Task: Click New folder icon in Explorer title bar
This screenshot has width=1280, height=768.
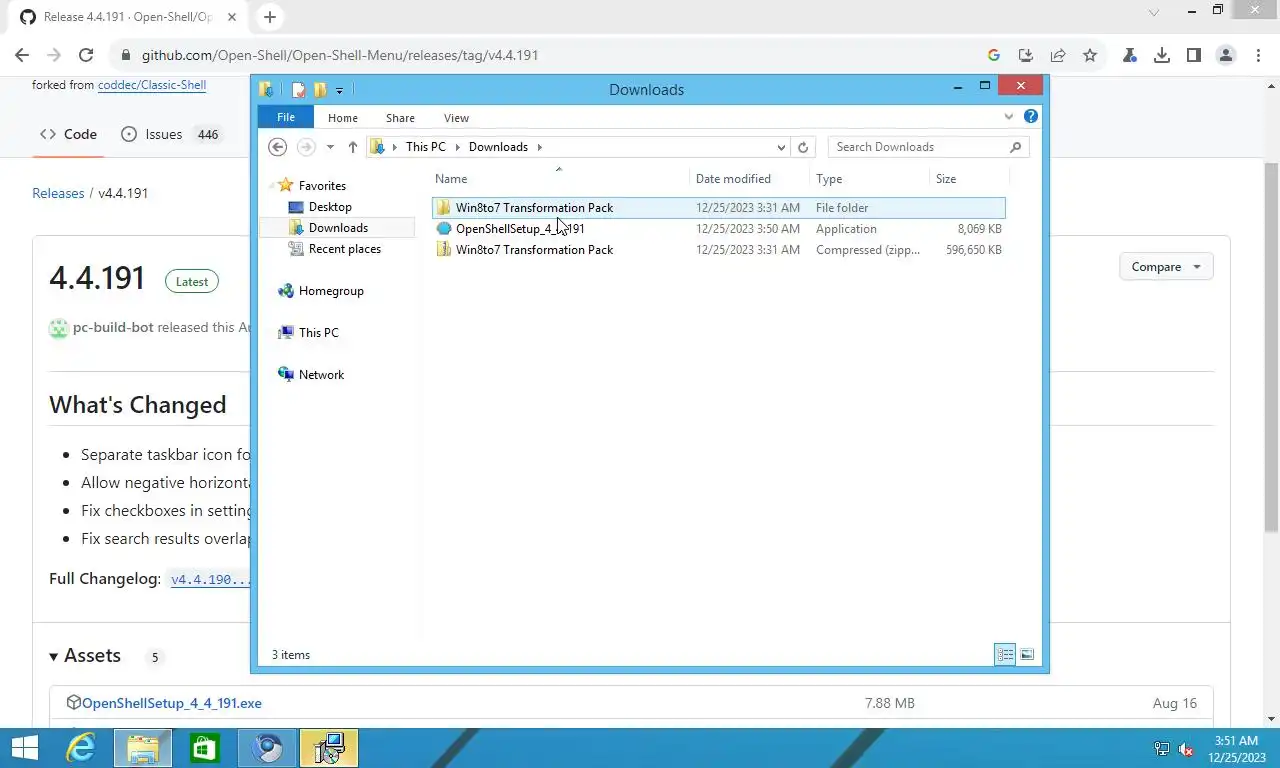Action: [320, 90]
